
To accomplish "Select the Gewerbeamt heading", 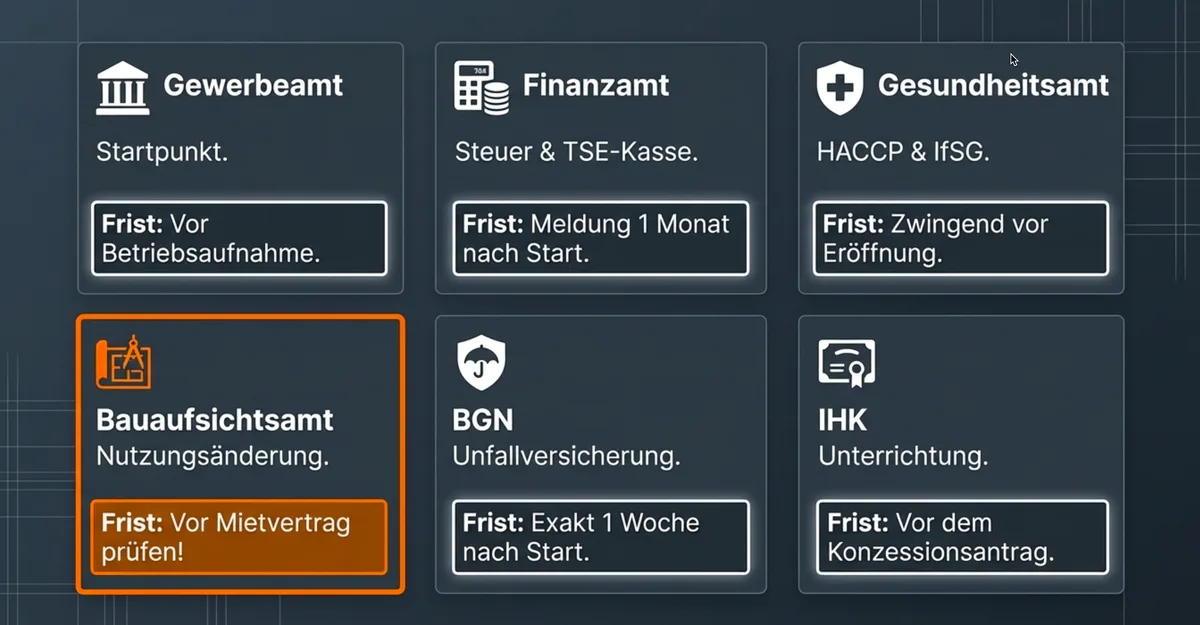I will click(253, 85).
